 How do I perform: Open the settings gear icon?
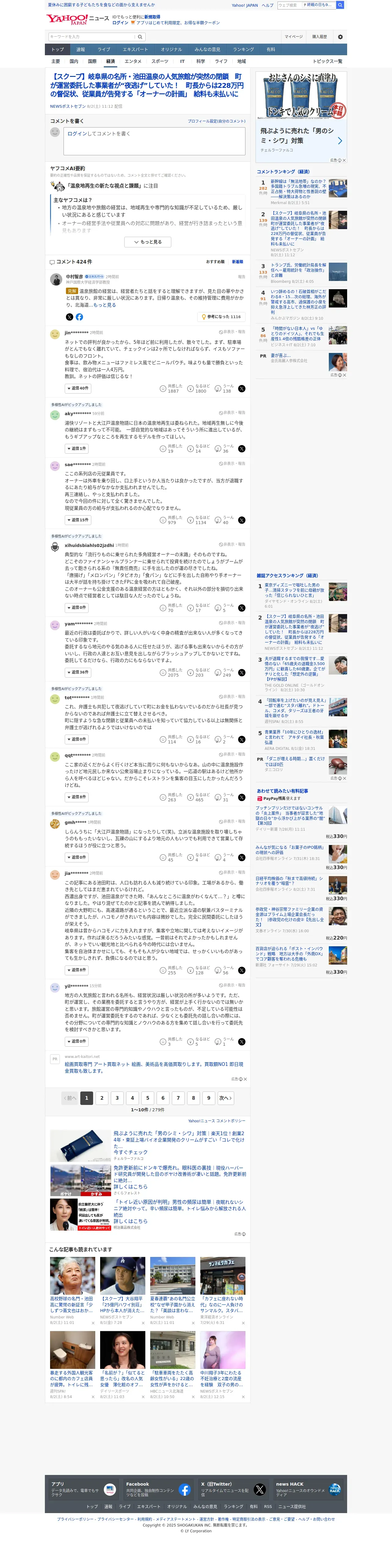[340, 37]
